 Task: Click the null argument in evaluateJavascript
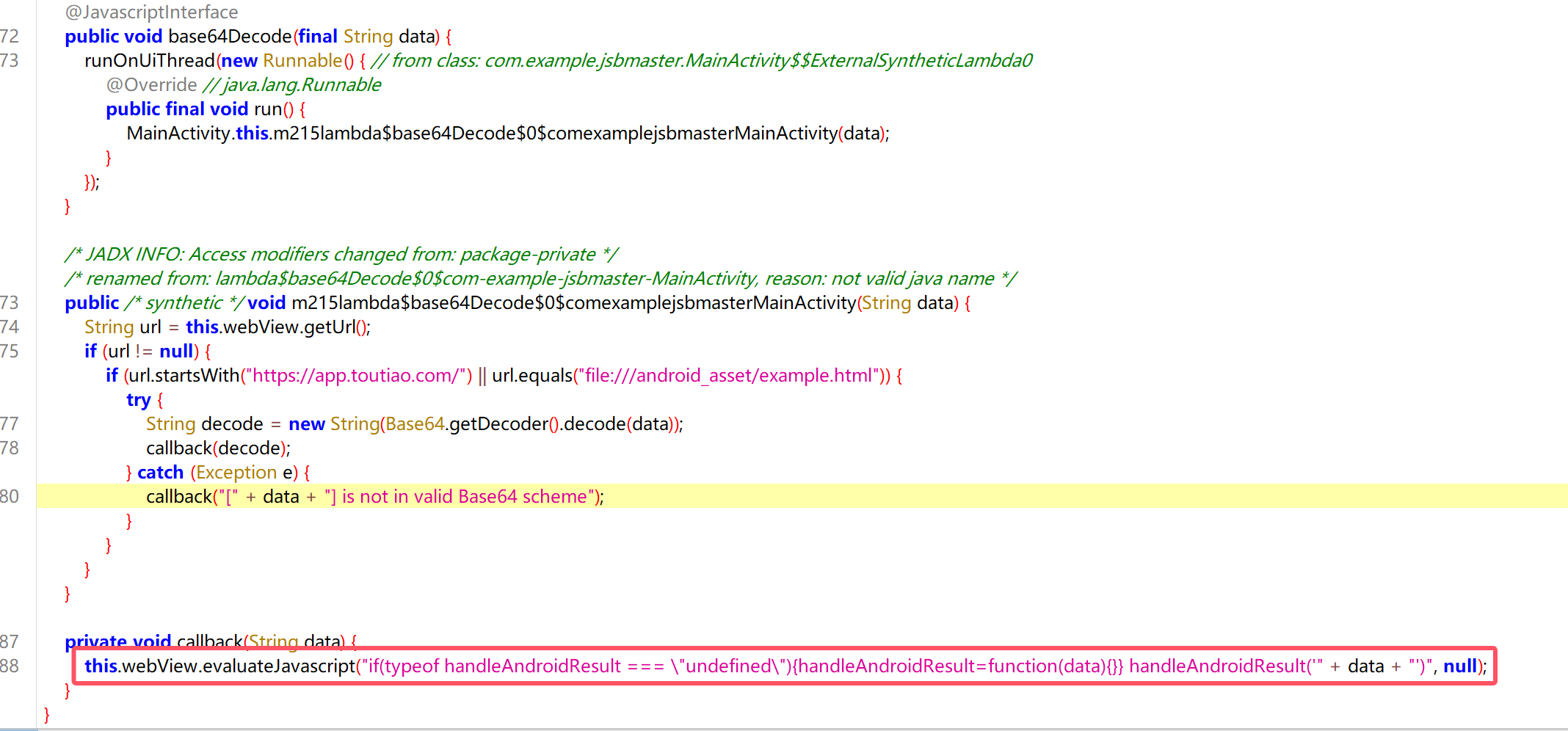(1460, 666)
